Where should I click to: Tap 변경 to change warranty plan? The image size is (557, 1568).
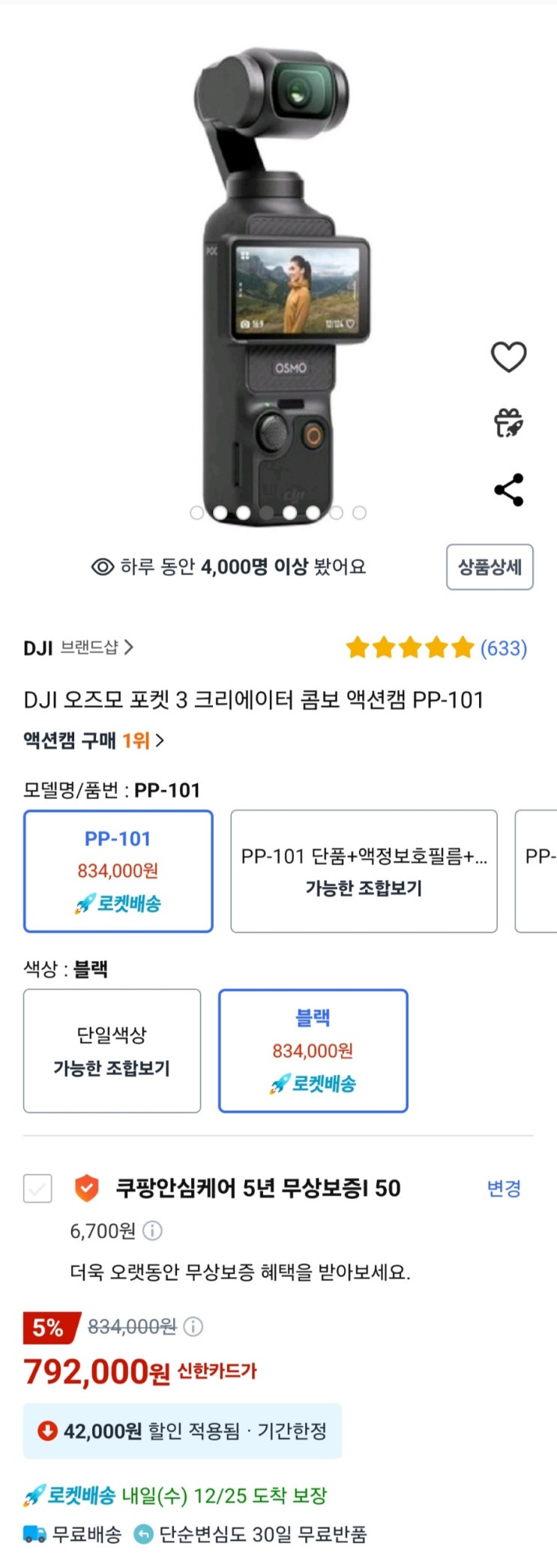(503, 1188)
